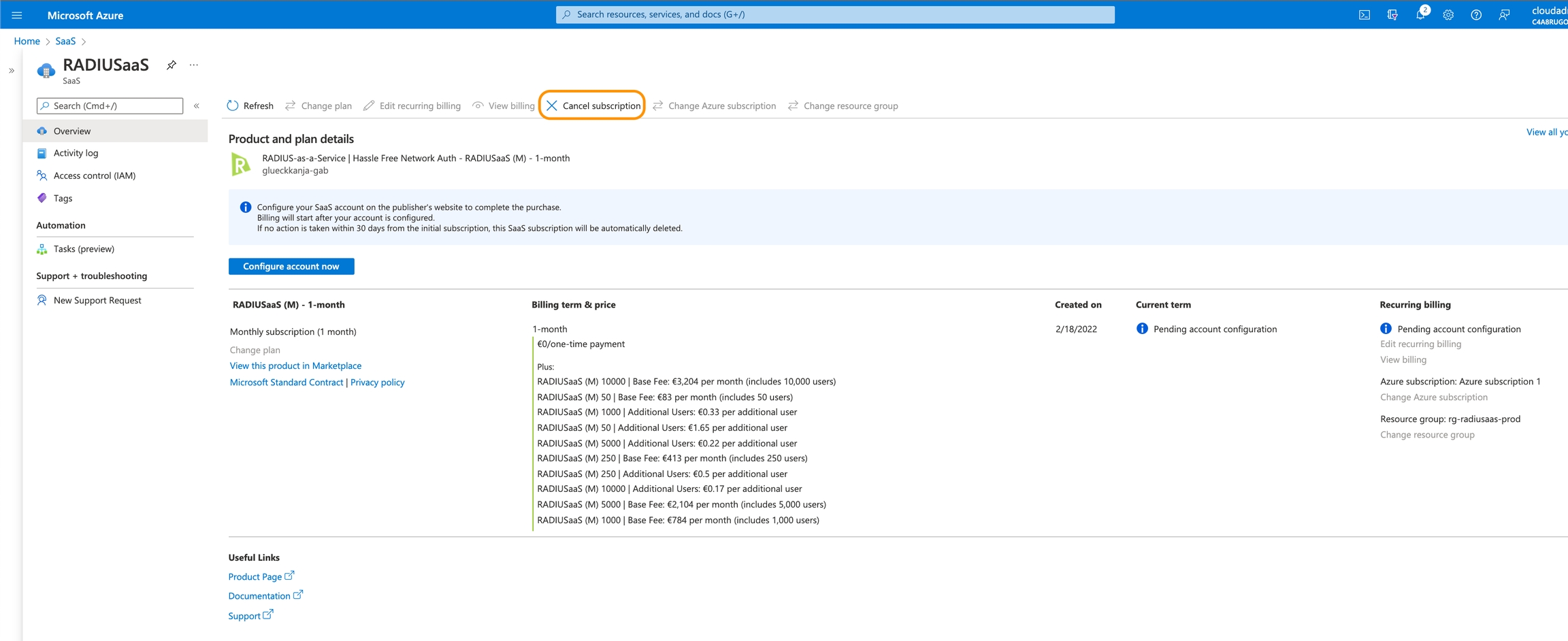Expand the left portal side panel
The image size is (1568, 641).
tap(12, 71)
